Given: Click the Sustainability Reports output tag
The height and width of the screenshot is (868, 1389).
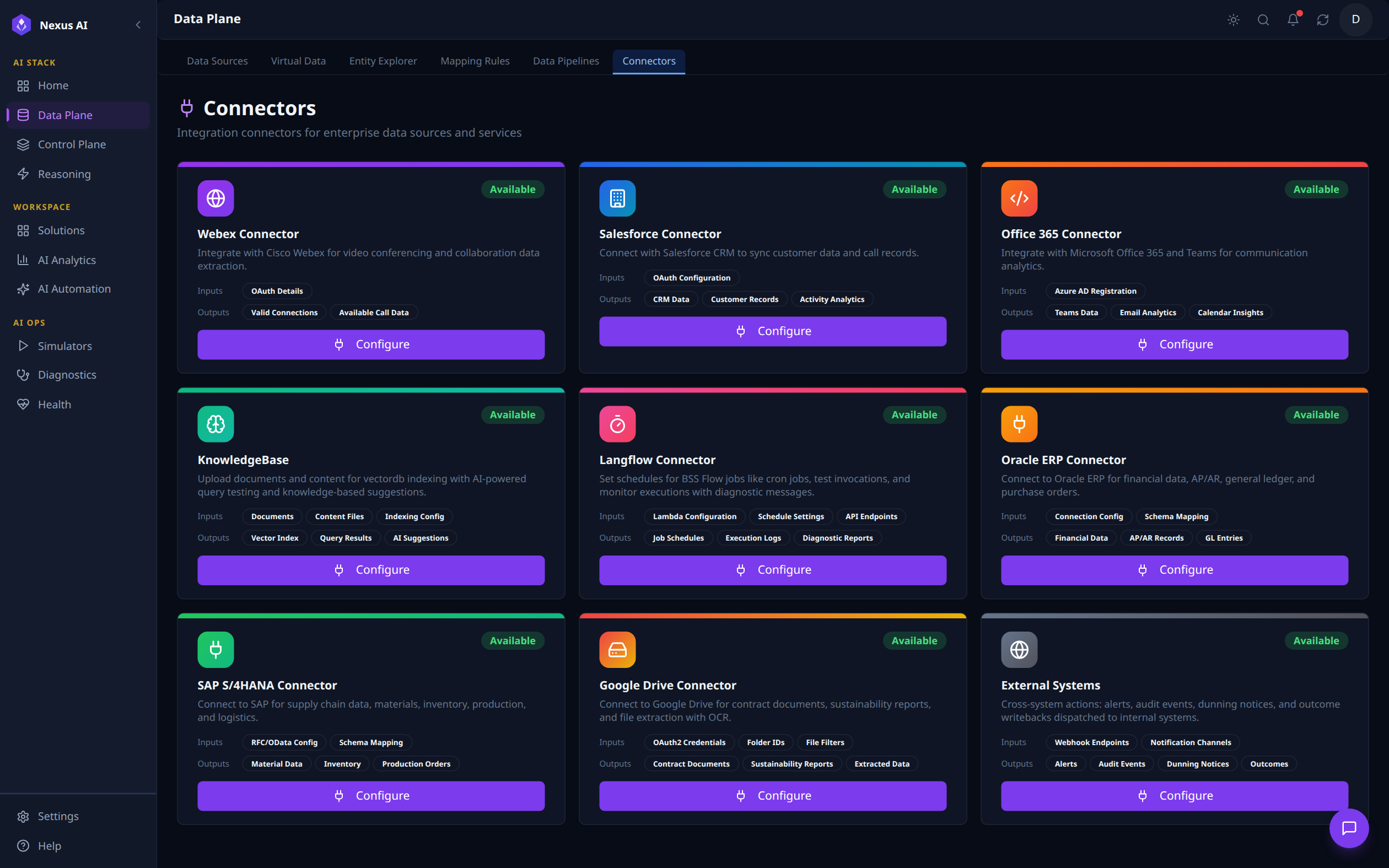Looking at the screenshot, I should [x=792, y=764].
